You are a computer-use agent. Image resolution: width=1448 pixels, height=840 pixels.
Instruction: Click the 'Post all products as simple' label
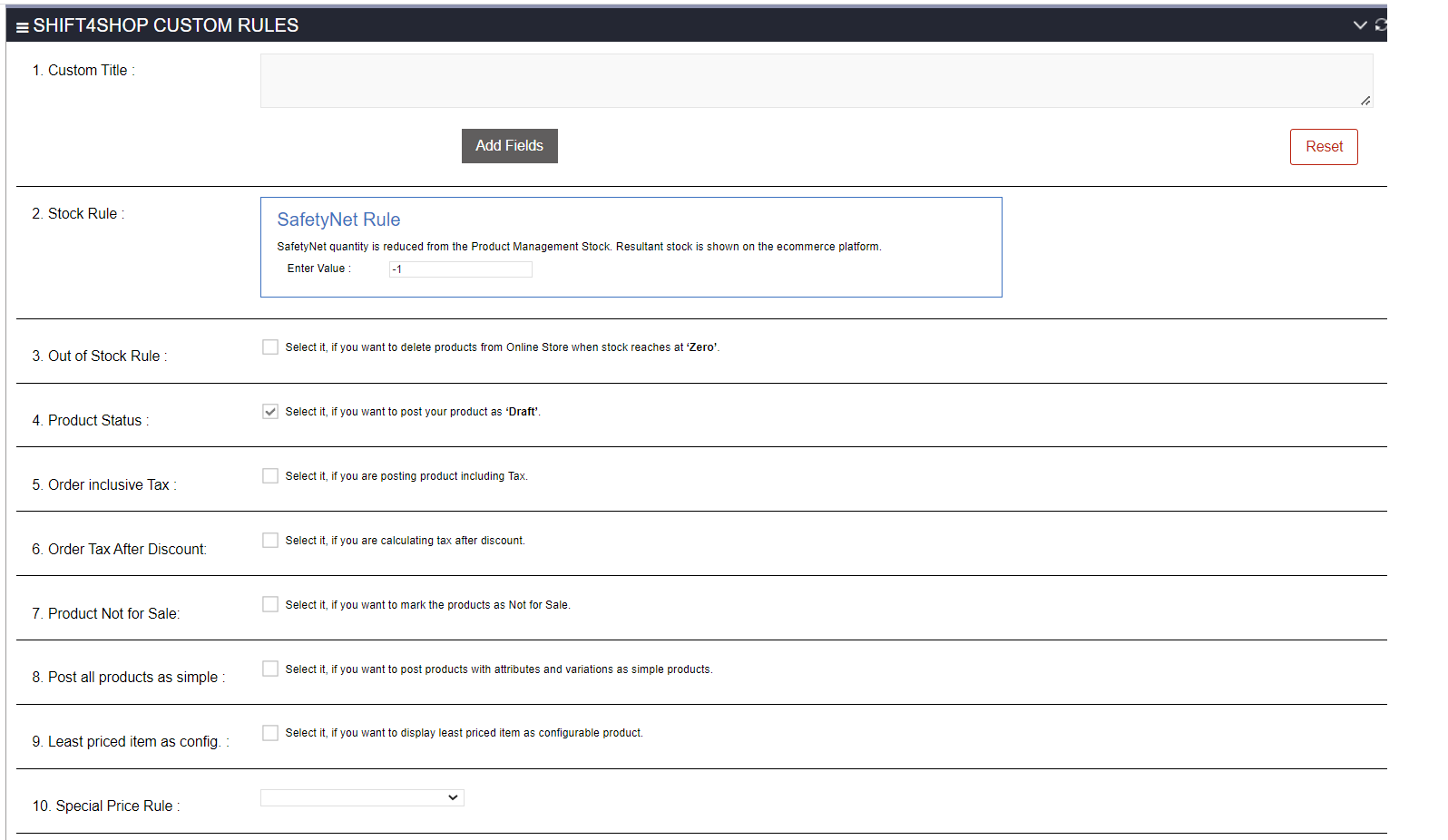(129, 678)
